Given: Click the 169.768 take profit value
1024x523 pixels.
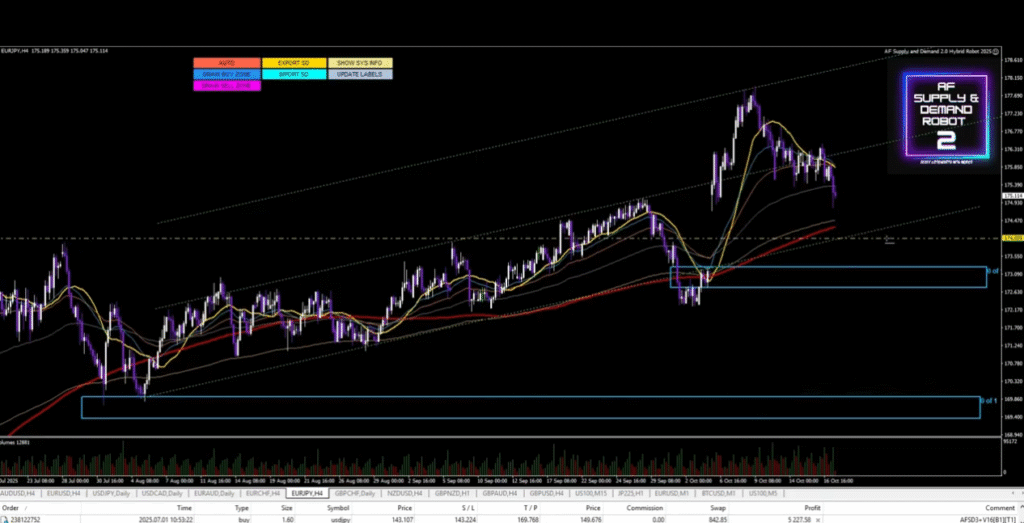Looking at the screenshot, I should (526, 519).
